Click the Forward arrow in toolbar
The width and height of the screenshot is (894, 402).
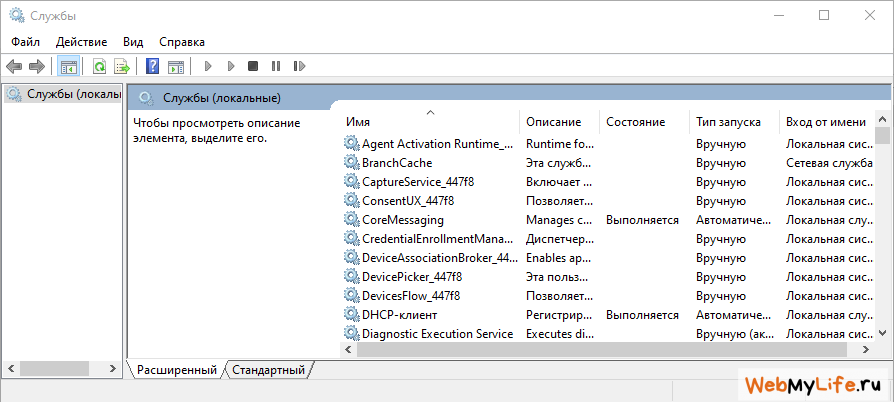[37, 66]
